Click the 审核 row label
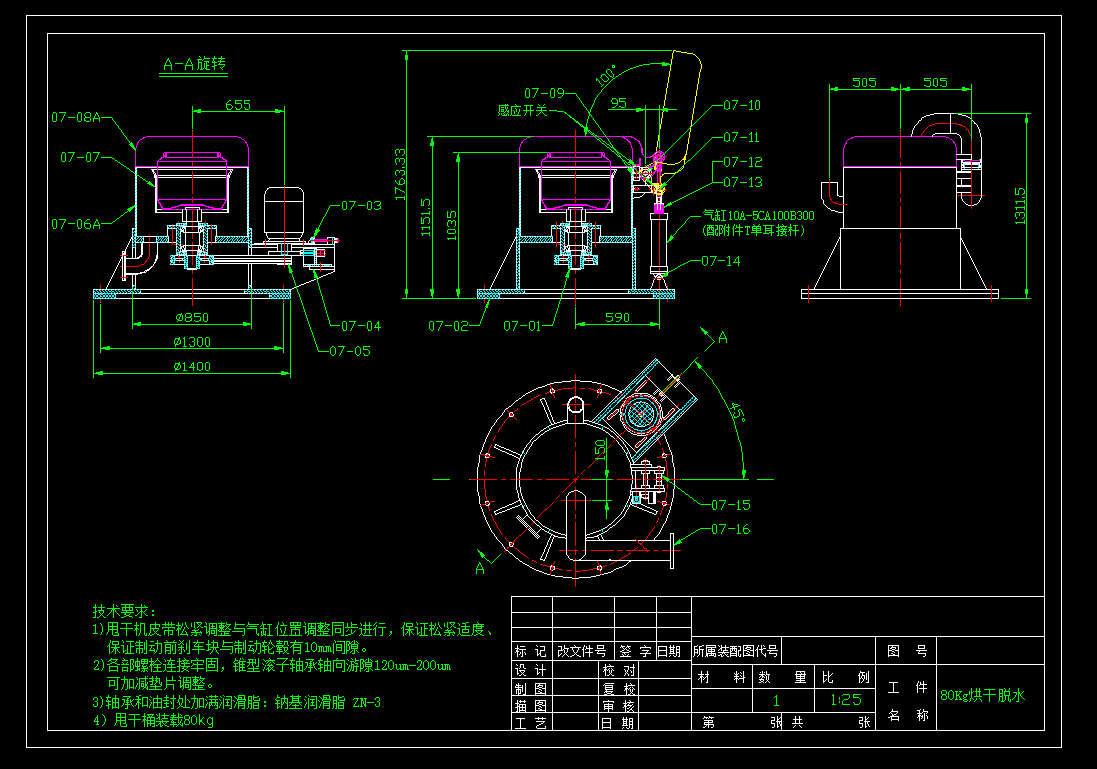This screenshot has height=769, width=1097. (x=618, y=706)
